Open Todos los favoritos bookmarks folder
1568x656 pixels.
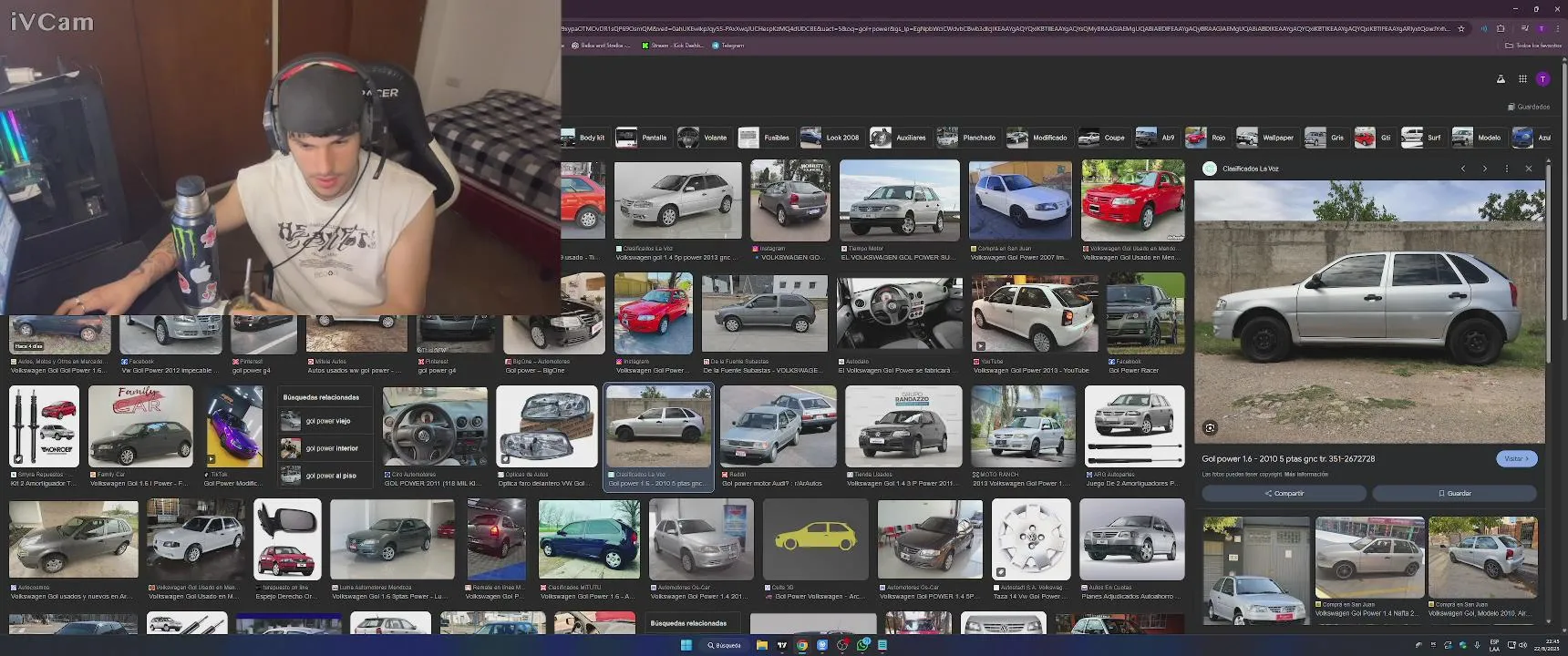[x=1533, y=46]
